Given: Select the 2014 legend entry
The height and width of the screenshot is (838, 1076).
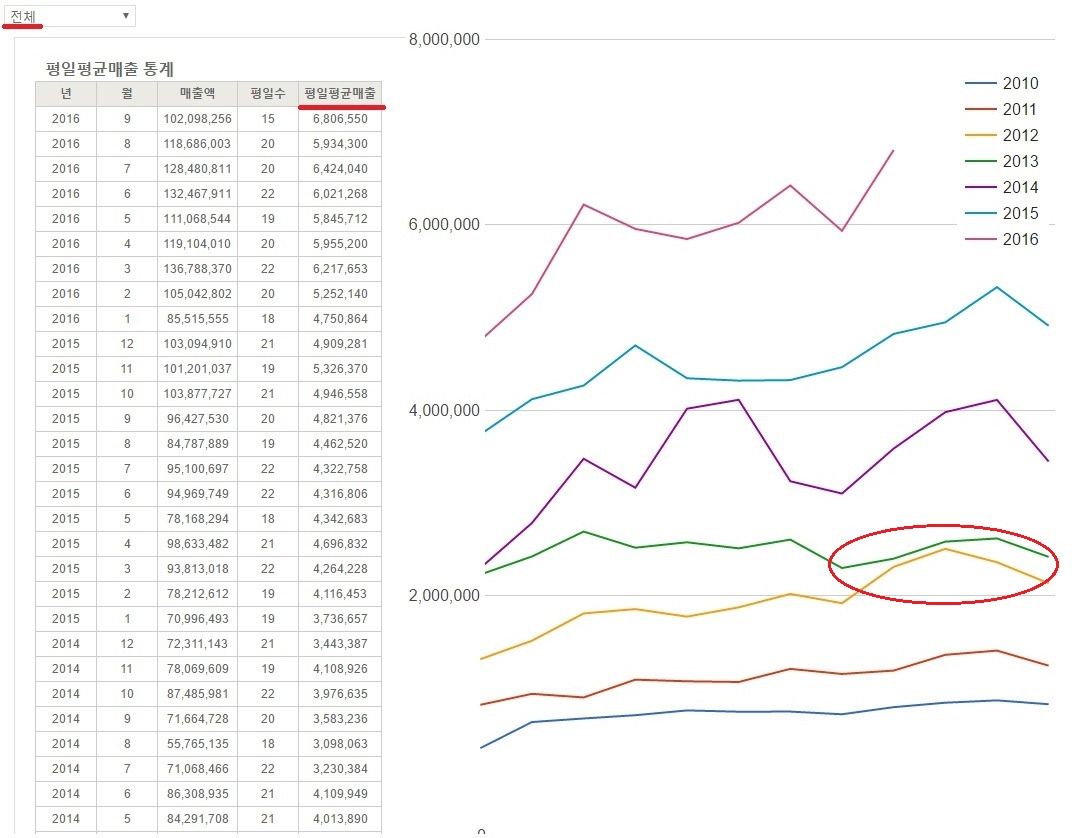Looking at the screenshot, I should point(1001,187).
